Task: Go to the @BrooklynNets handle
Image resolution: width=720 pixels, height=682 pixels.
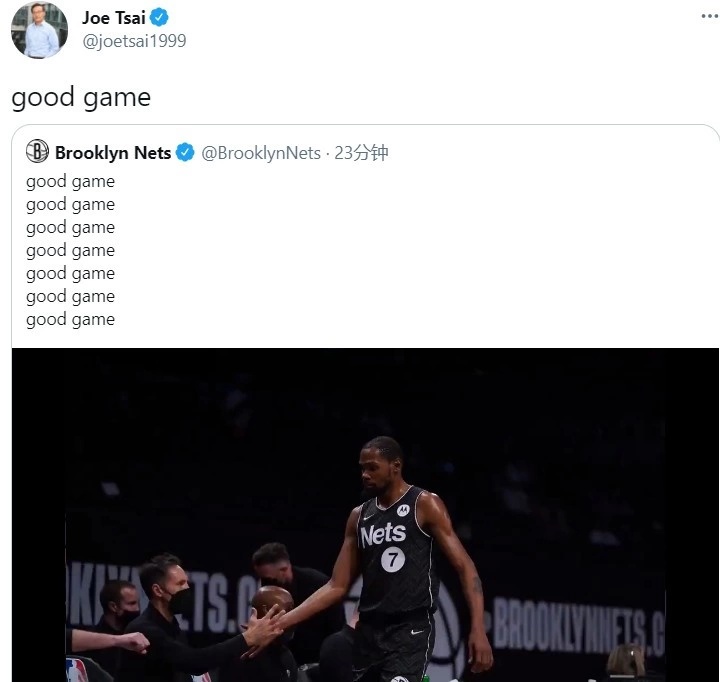Action: coord(261,153)
